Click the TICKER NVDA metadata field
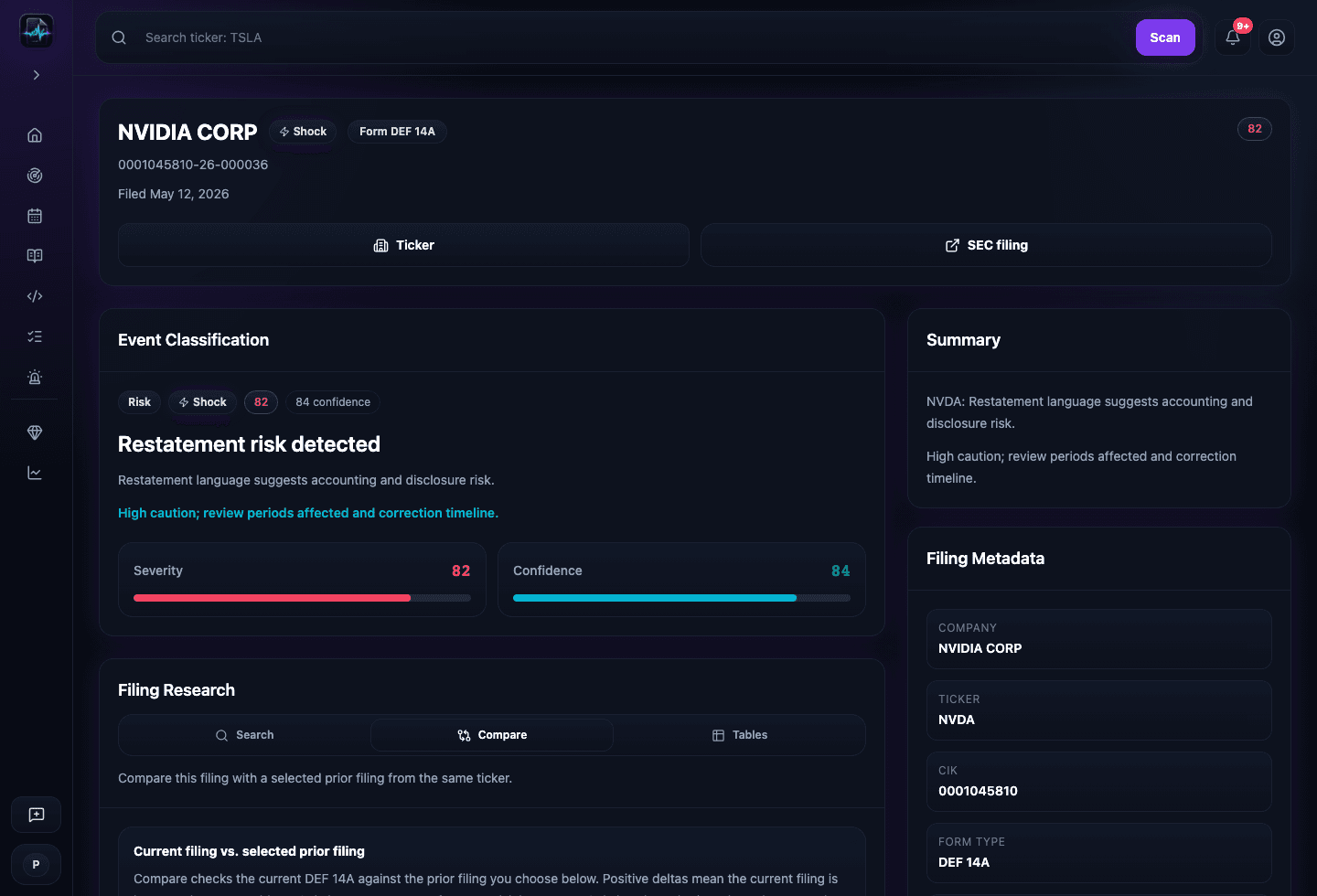The height and width of the screenshot is (896, 1317). pyautogui.click(x=1099, y=710)
